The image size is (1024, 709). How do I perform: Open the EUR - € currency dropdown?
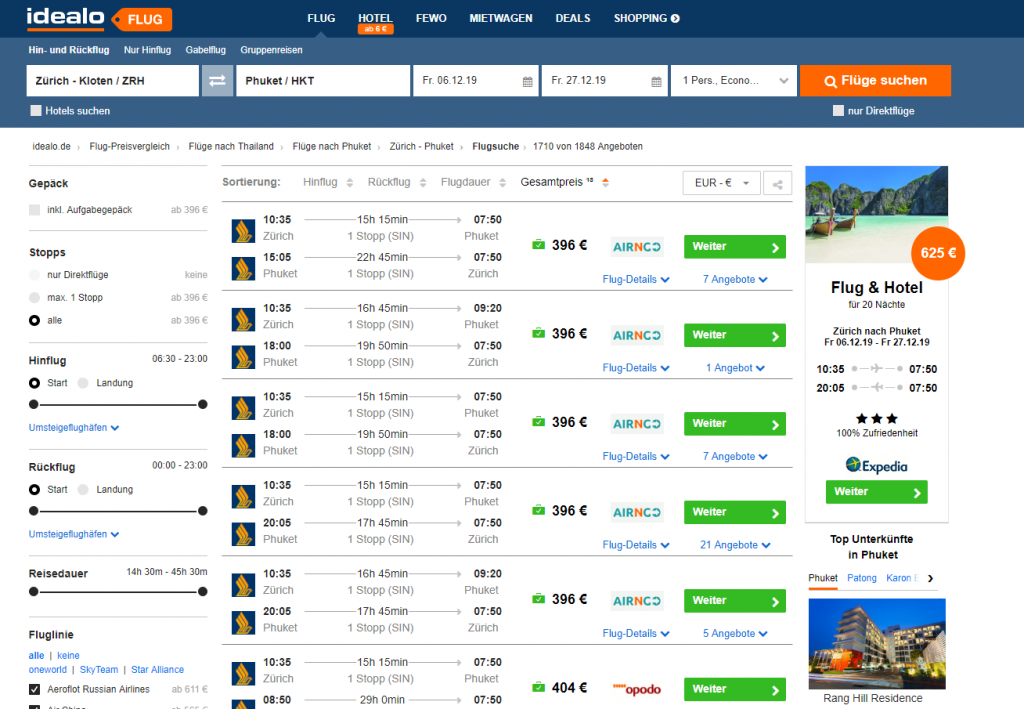(721, 183)
